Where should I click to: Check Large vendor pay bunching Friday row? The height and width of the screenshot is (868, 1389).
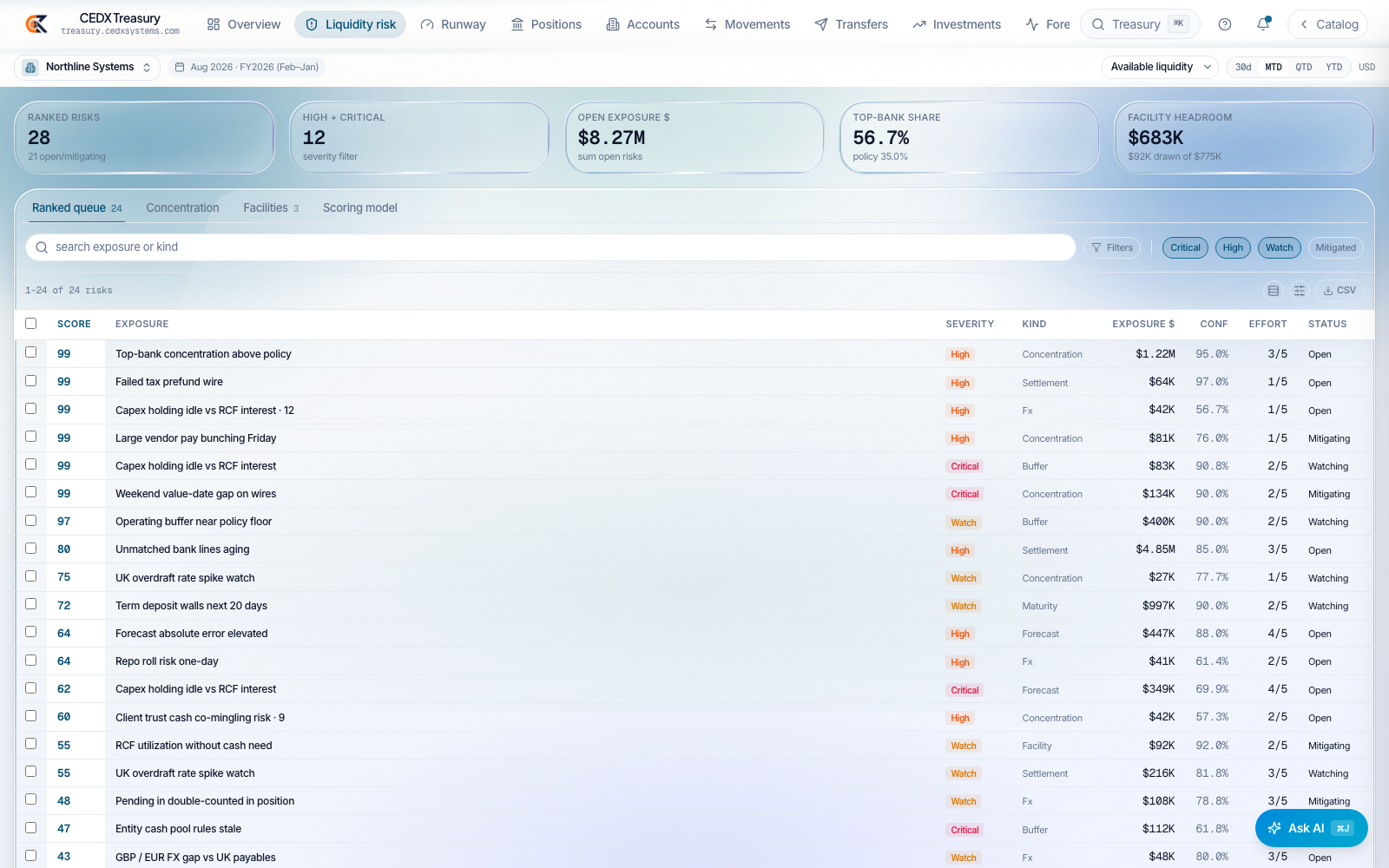[x=31, y=437]
